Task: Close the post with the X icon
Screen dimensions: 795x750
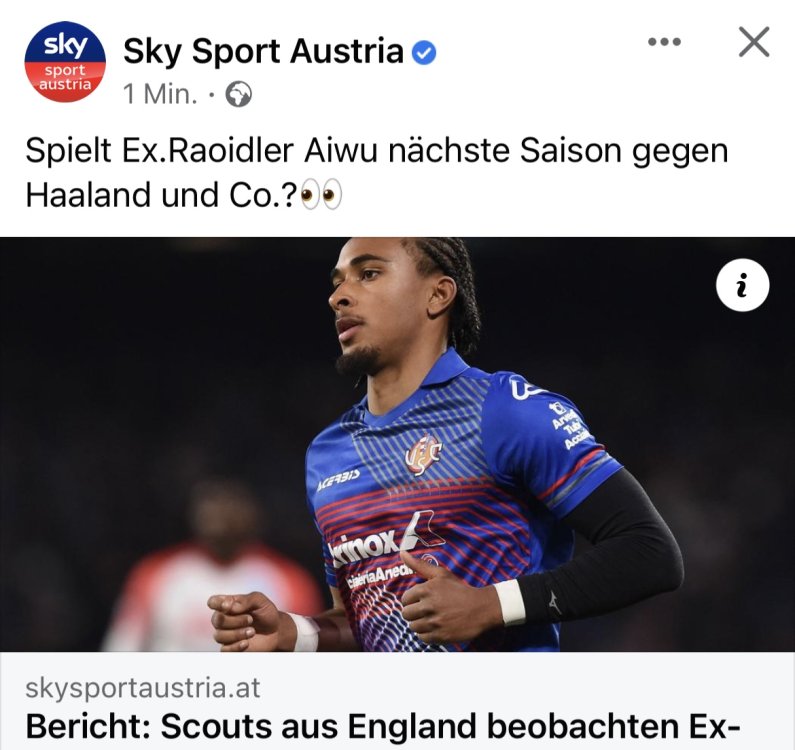Action: [754, 42]
